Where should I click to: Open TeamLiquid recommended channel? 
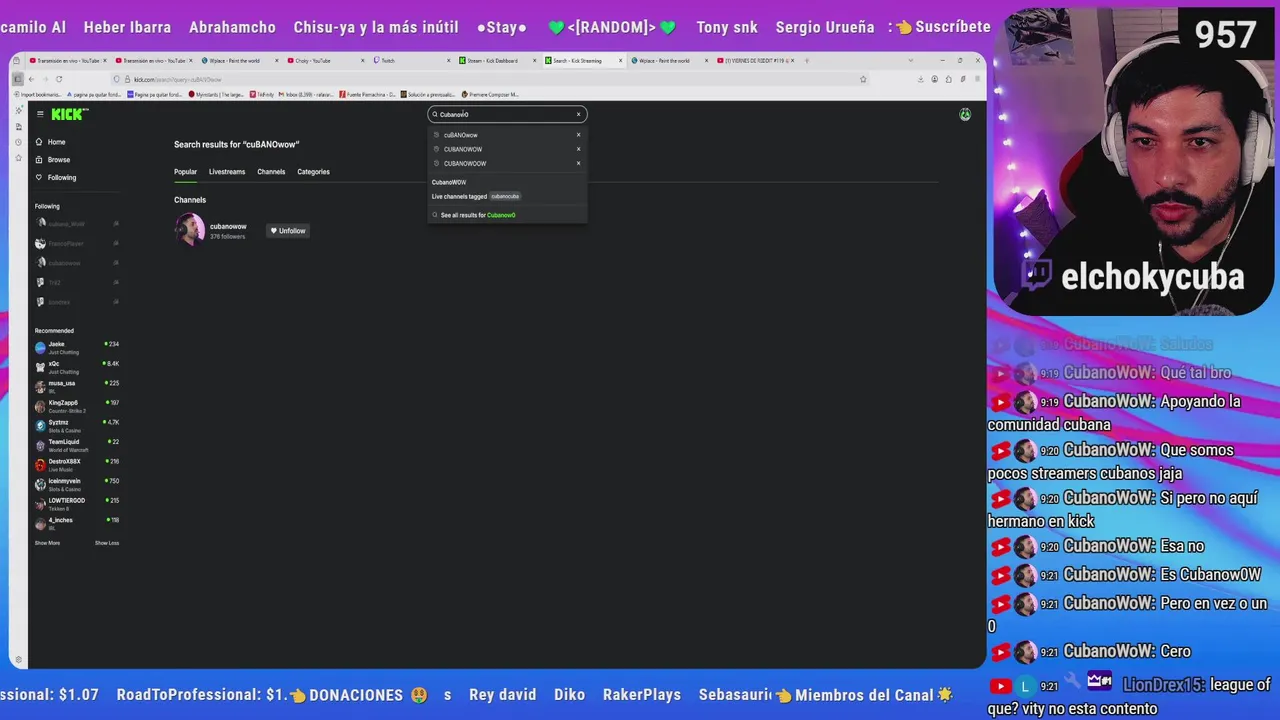[x=77, y=445]
